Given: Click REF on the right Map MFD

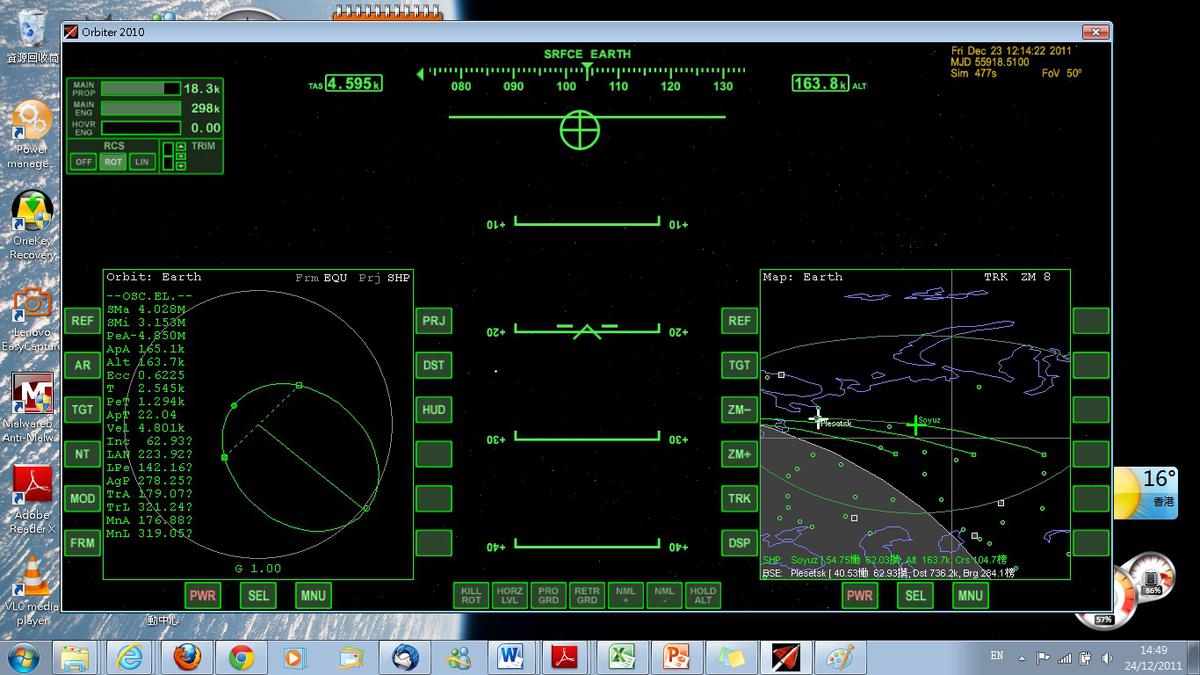Looking at the screenshot, I should (739, 321).
